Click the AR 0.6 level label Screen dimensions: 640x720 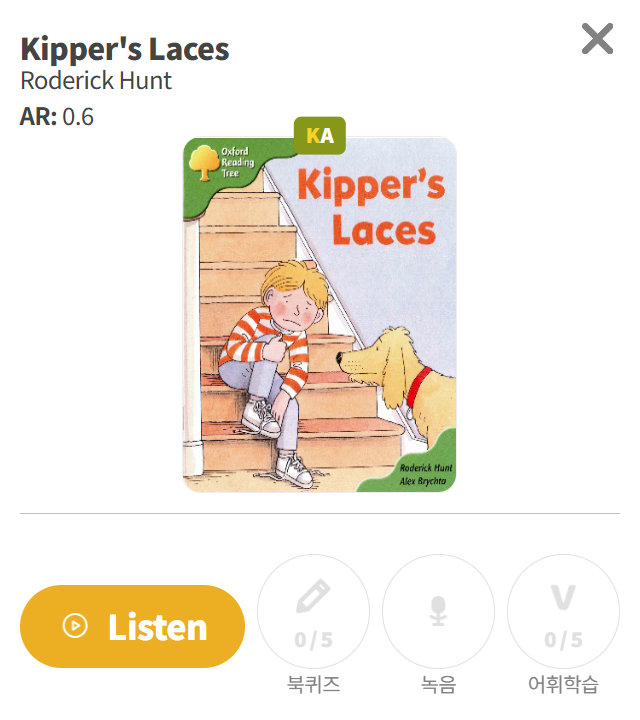[57, 117]
